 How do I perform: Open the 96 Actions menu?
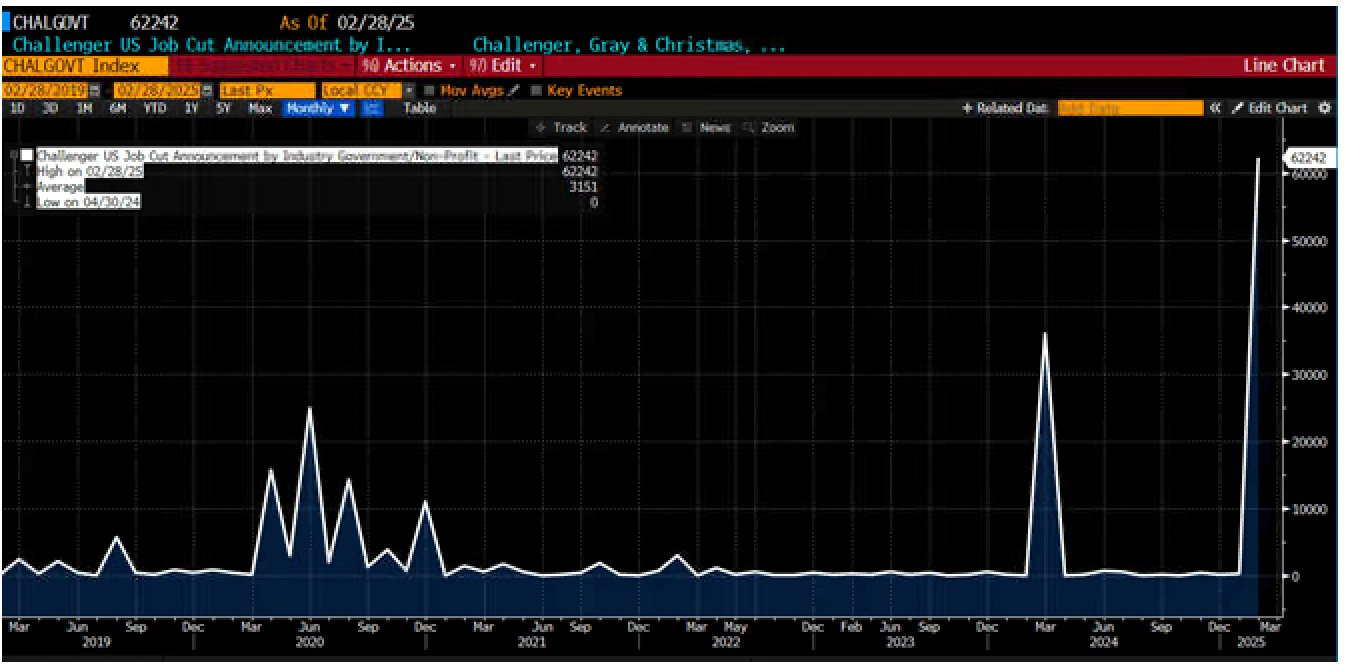(x=409, y=66)
